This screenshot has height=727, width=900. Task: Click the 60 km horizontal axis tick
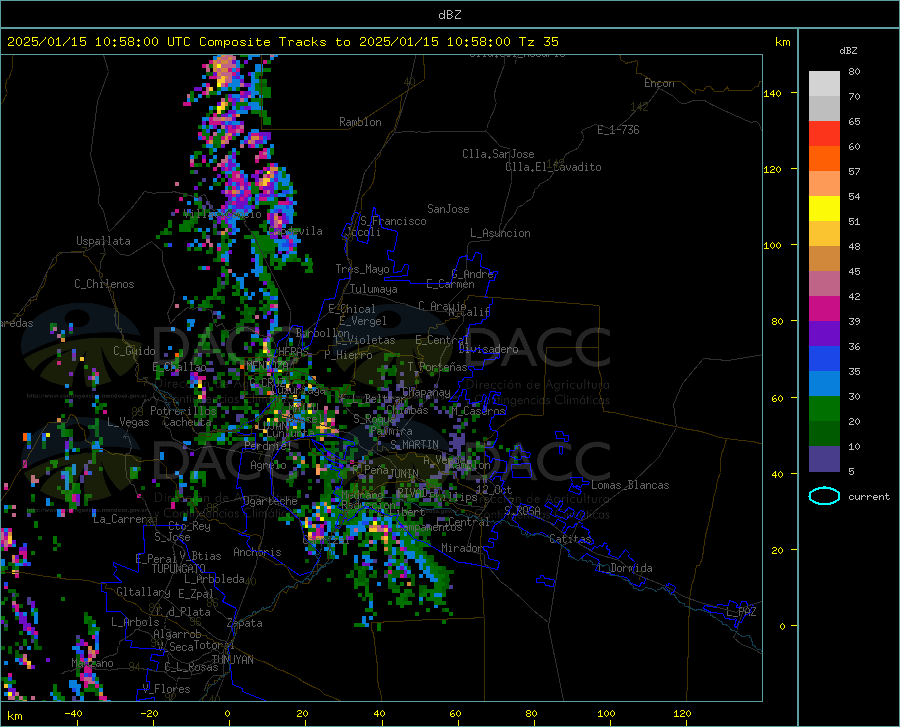point(455,713)
